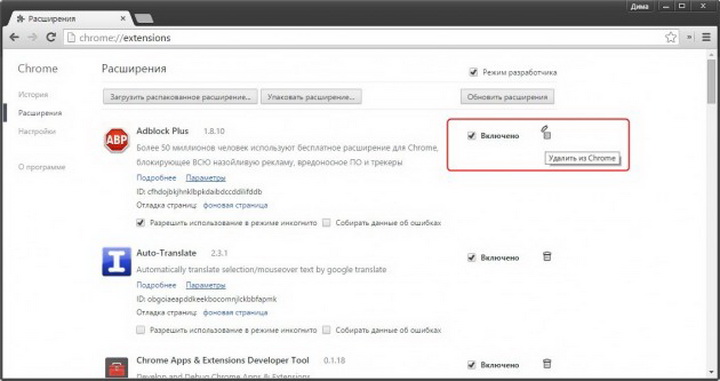Select the Расширения browser tab

(x=69, y=19)
